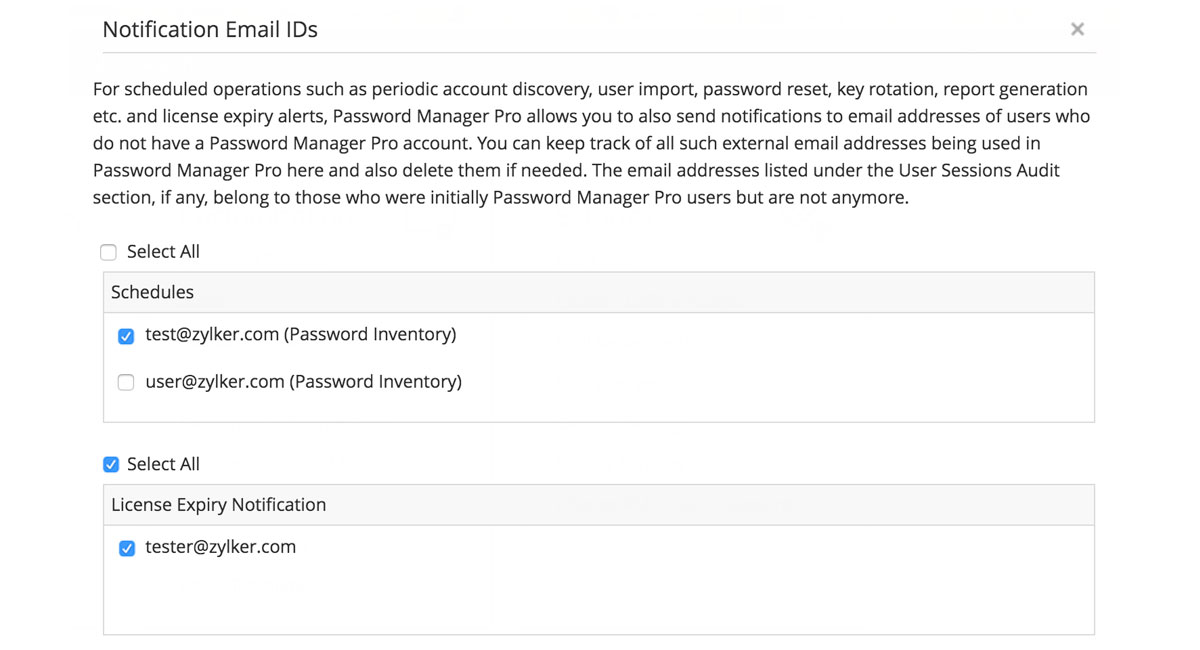Image resolution: width=1200 pixels, height=650 pixels.
Task: Uncheck the tester@zylker.com checkbox
Action: click(x=127, y=548)
